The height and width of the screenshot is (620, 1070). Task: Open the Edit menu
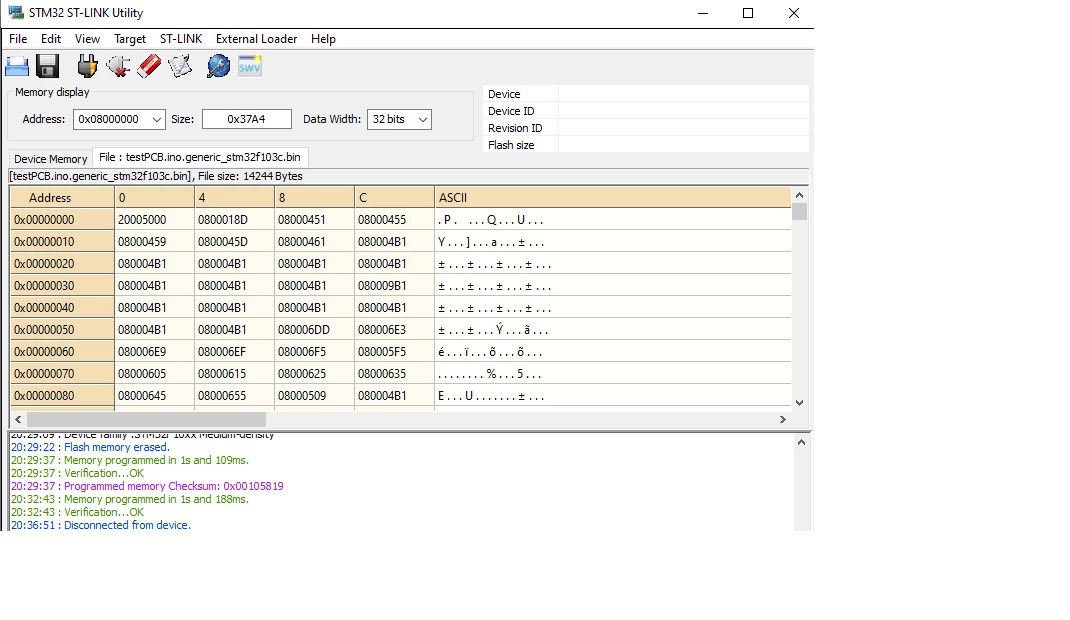click(x=50, y=39)
